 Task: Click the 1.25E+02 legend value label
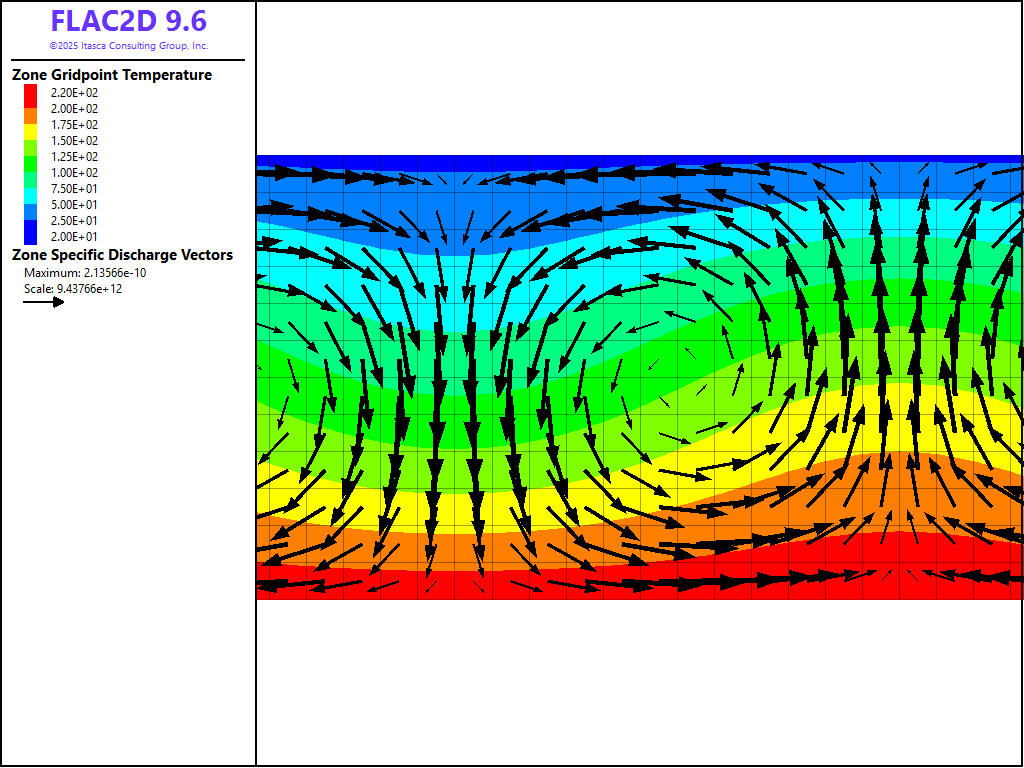pyautogui.click(x=75, y=156)
